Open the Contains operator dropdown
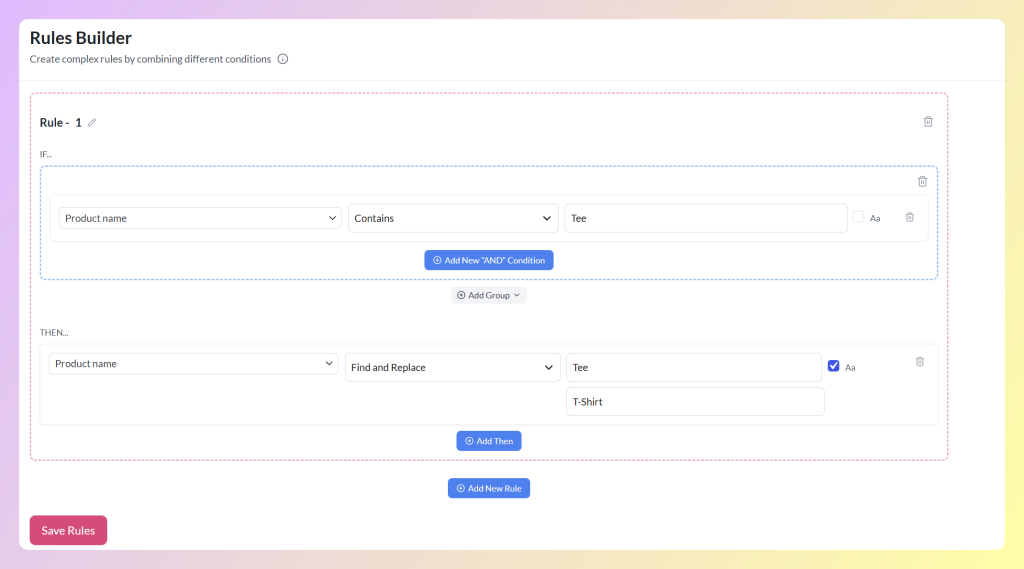The height and width of the screenshot is (569, 1024). tap(453, 218)
